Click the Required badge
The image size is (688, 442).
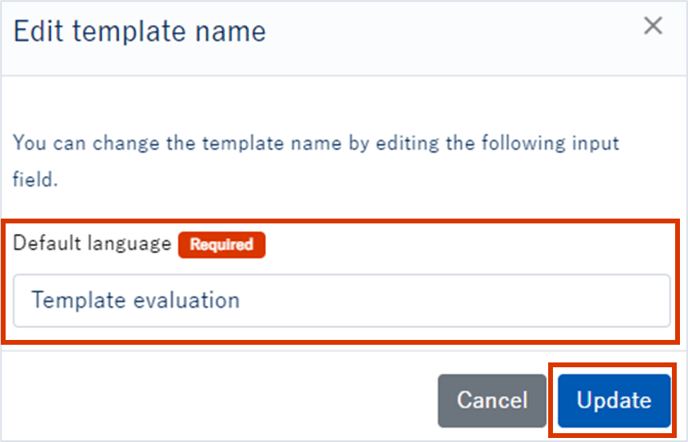click(221, 245)
